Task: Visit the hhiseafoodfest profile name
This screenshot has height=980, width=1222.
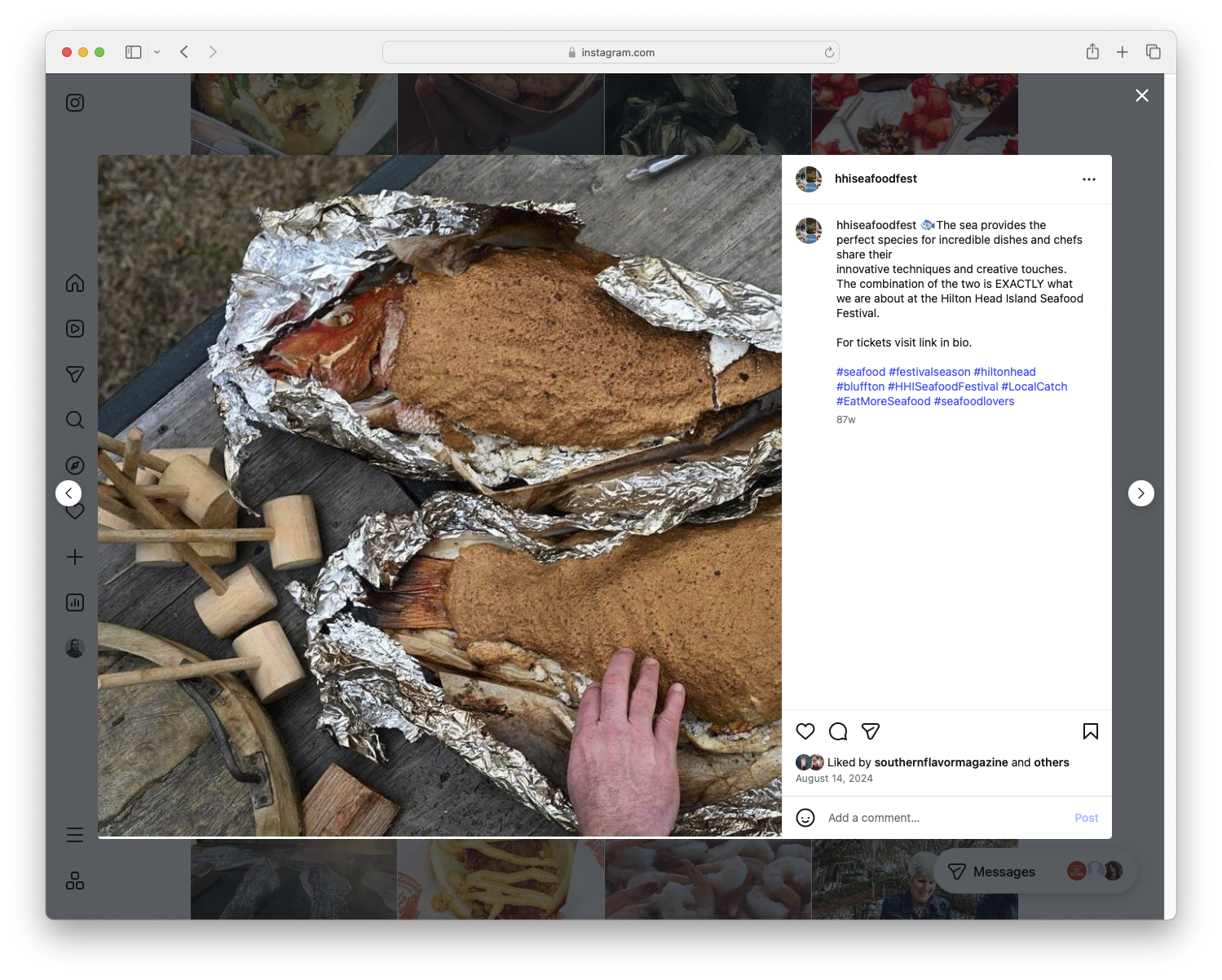Action: click(876, 179)
